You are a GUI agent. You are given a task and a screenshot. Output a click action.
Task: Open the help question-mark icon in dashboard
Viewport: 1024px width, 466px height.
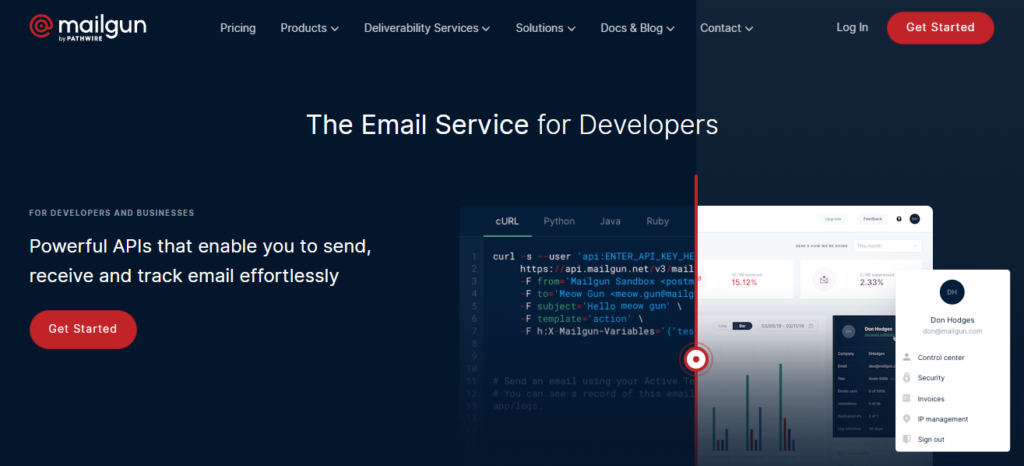point(899,219)
